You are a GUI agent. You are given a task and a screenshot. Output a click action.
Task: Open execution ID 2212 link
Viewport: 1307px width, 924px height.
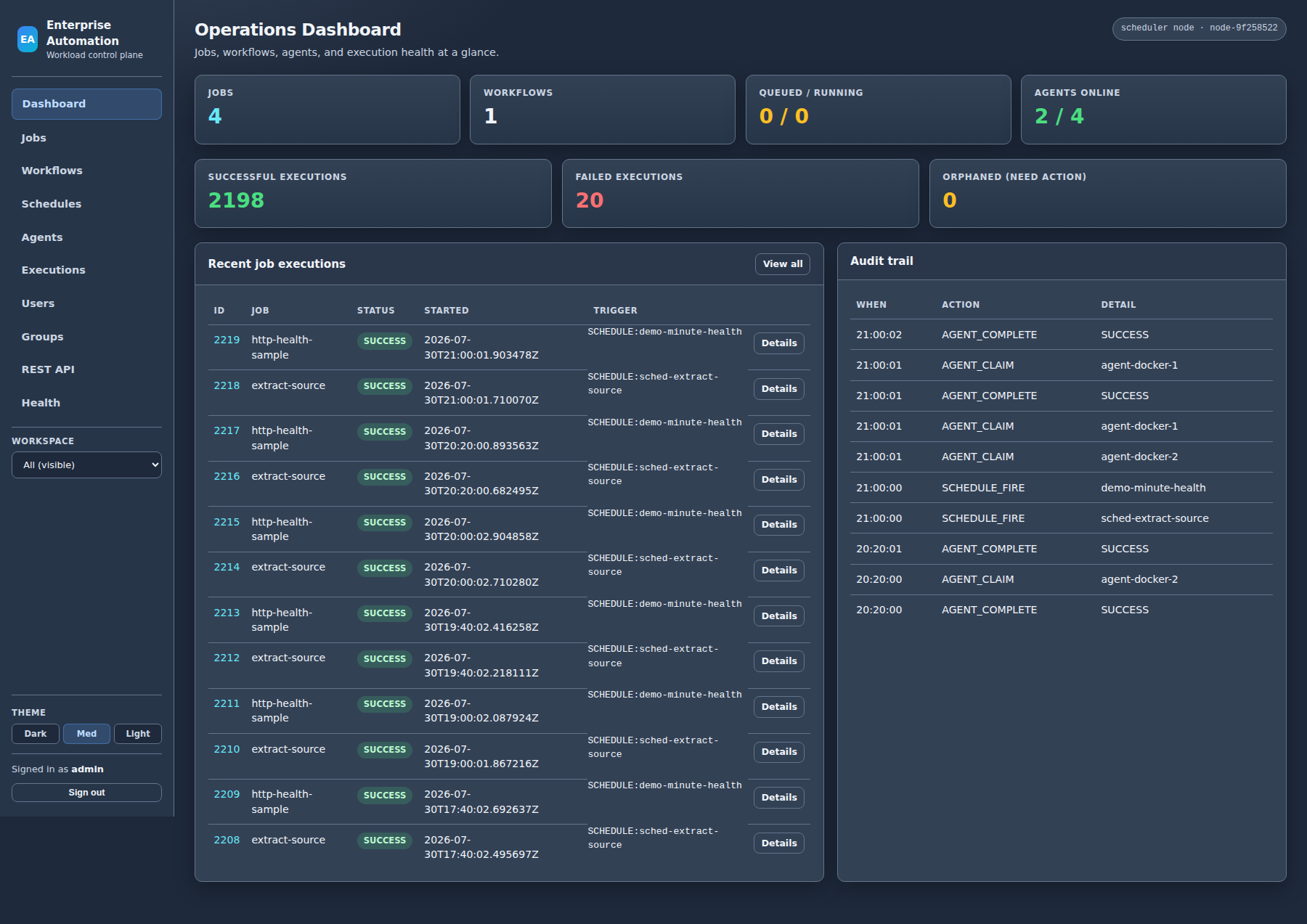227,658
